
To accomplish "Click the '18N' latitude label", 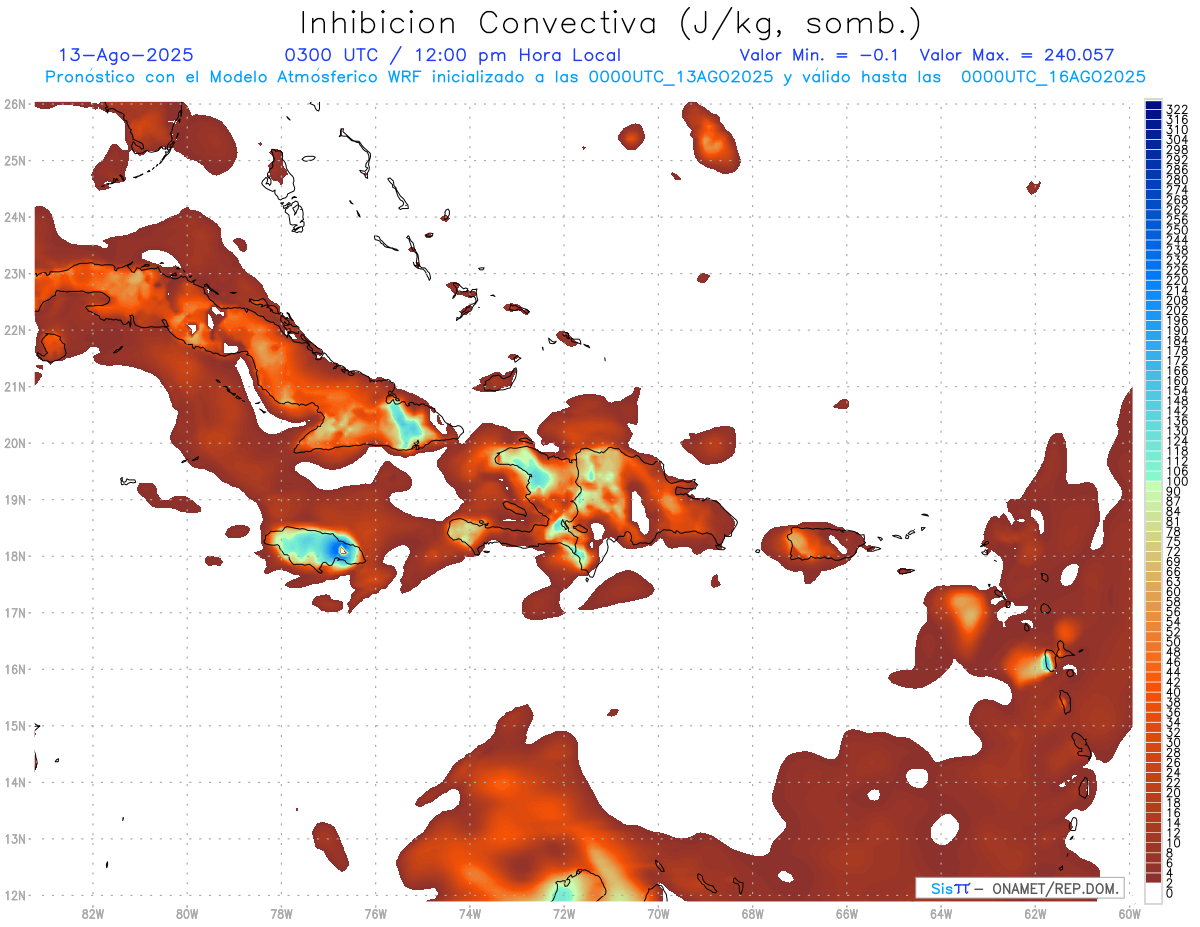I will 14,556.
